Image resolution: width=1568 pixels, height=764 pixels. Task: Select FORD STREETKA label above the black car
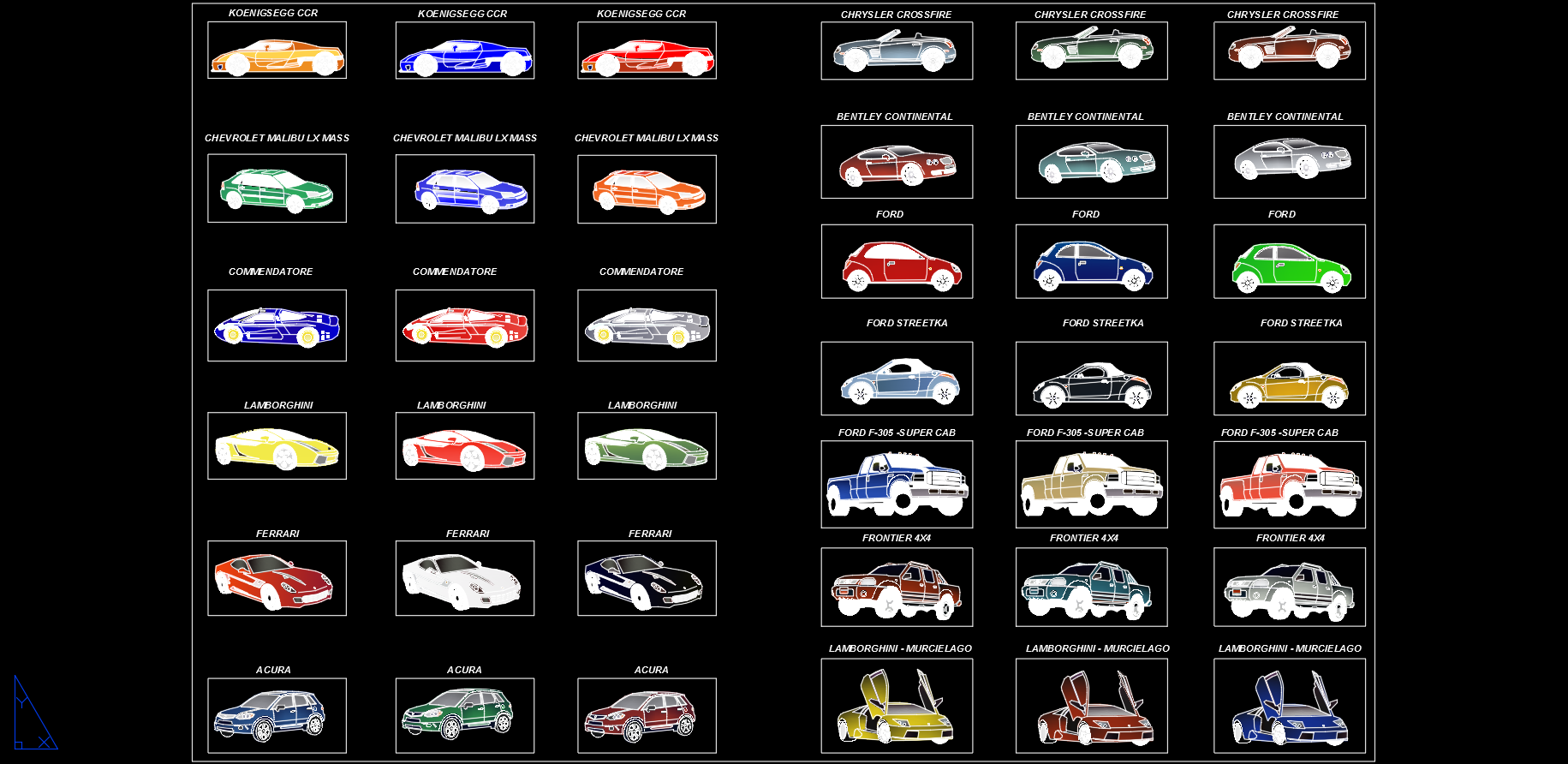click(x=1103, y=323)
